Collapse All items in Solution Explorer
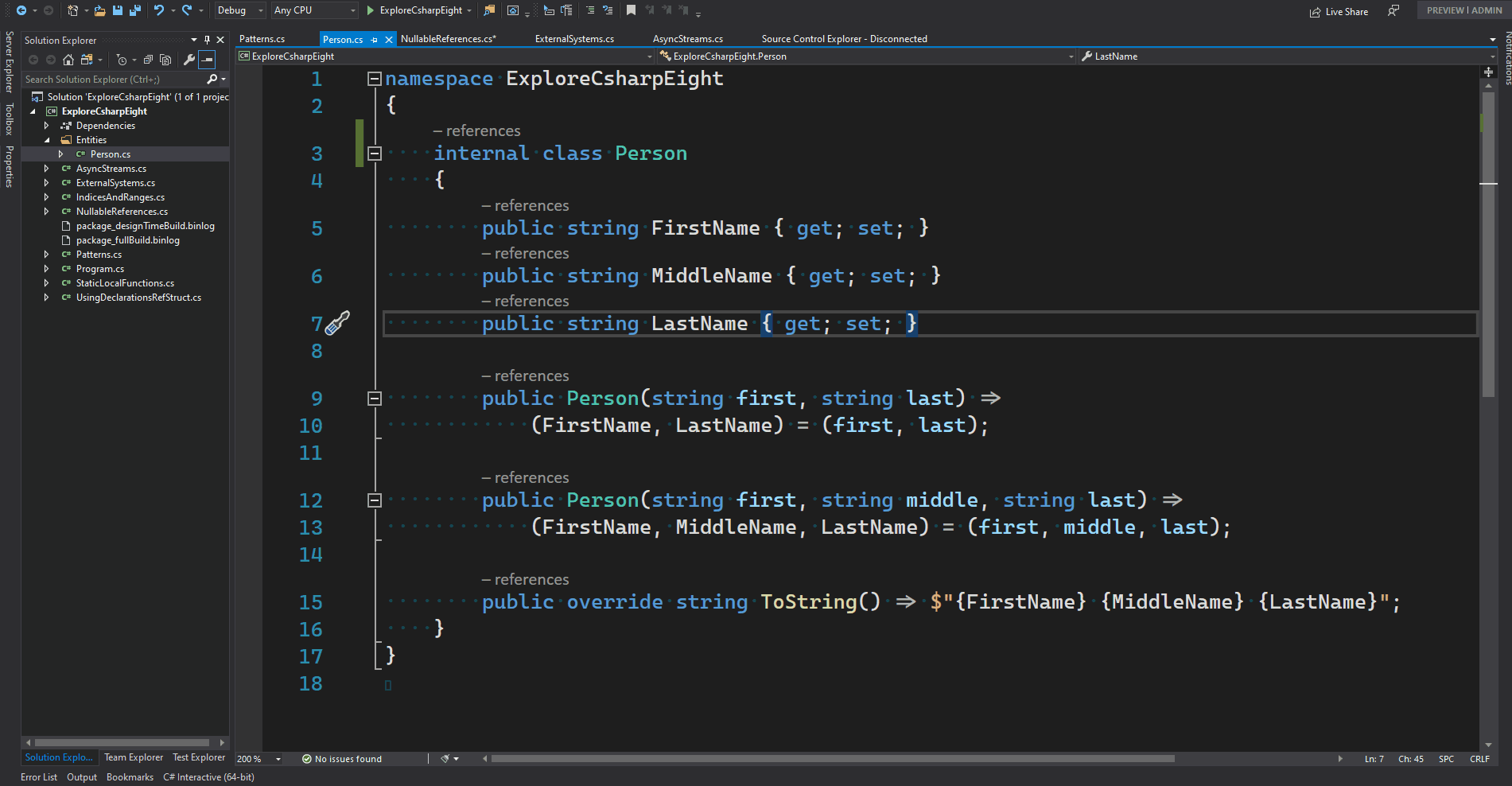The height and width of the screenshot is (786, 1512). pyautogui.click(x=147, y=60)
